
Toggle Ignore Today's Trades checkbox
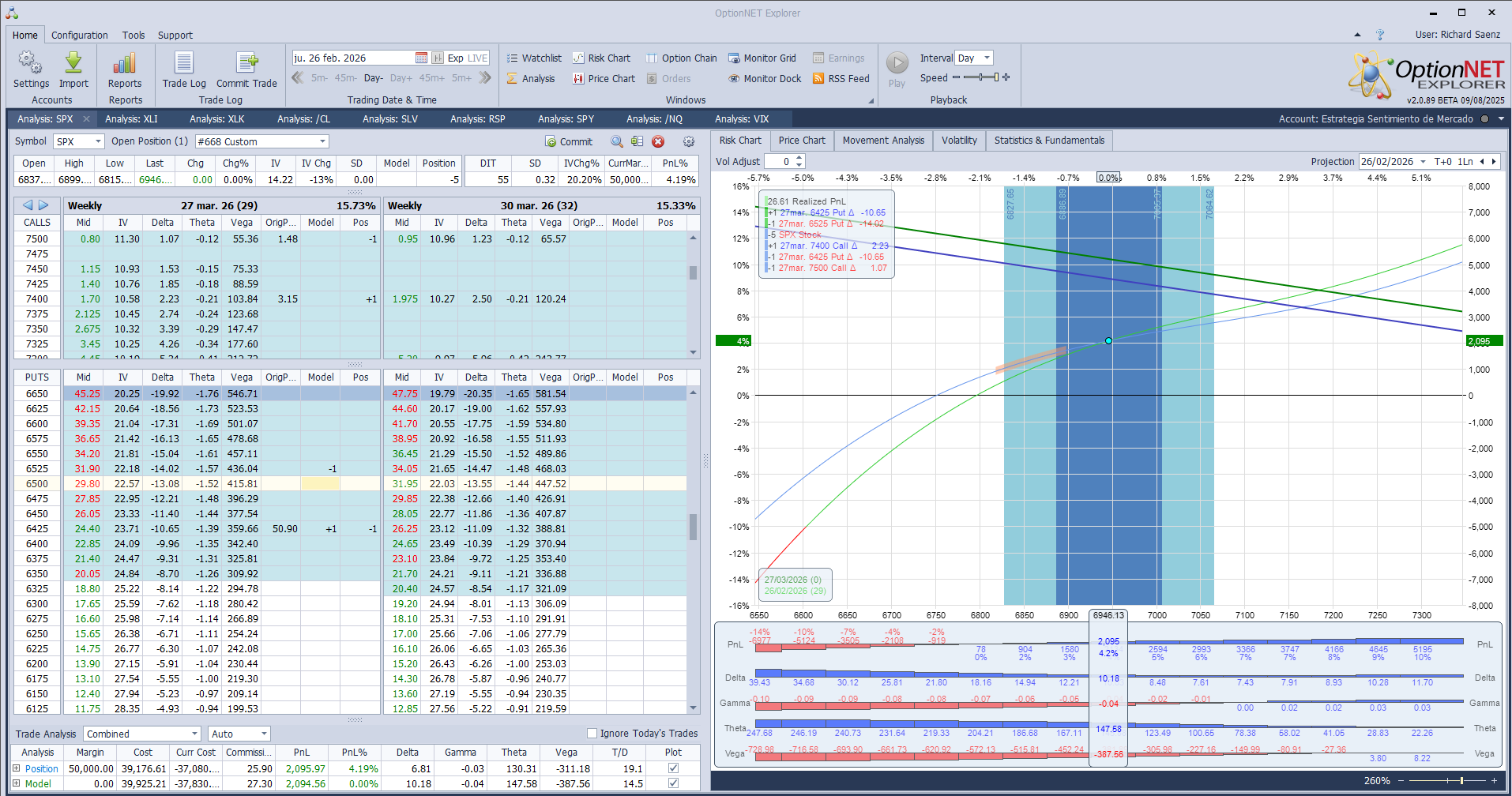click(592, 734)
